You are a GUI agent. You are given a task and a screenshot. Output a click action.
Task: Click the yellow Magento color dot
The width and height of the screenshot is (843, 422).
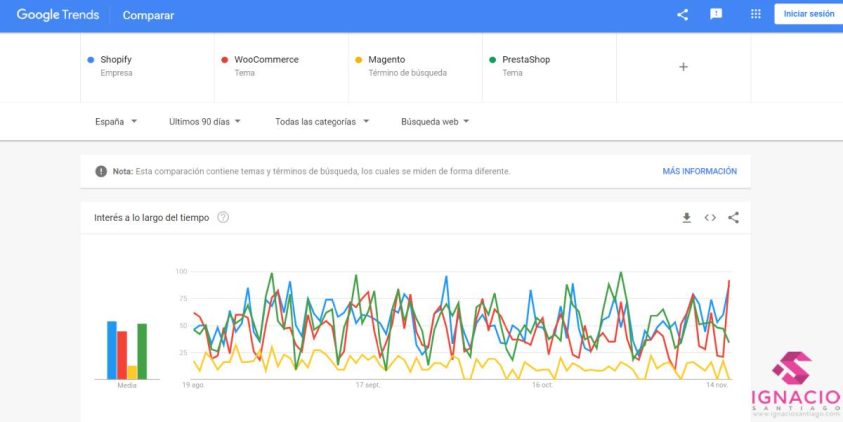[x=359, y=60]
